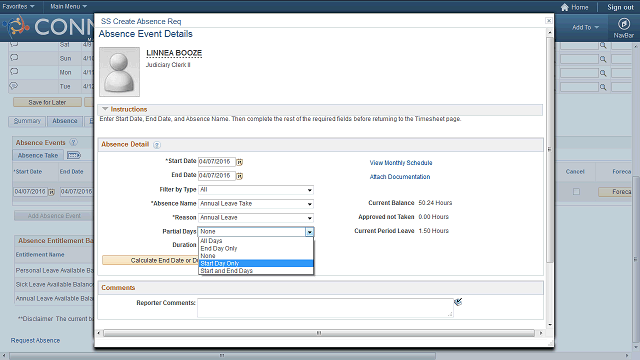Select Start and End Days option
Viewport: 640px width, 360px height.
(x=256, y=271)
